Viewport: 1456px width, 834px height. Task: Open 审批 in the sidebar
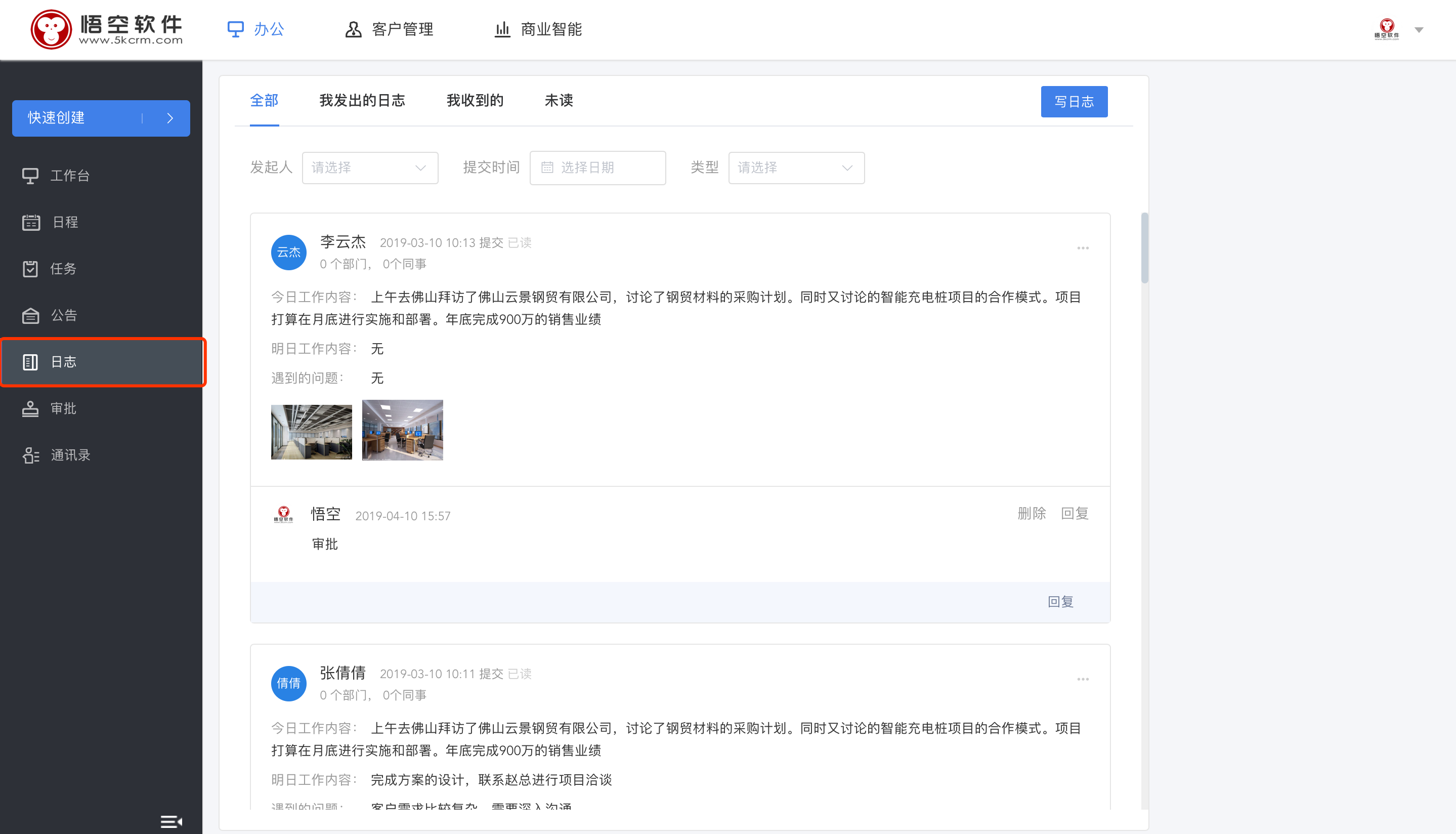pos(101,408)
